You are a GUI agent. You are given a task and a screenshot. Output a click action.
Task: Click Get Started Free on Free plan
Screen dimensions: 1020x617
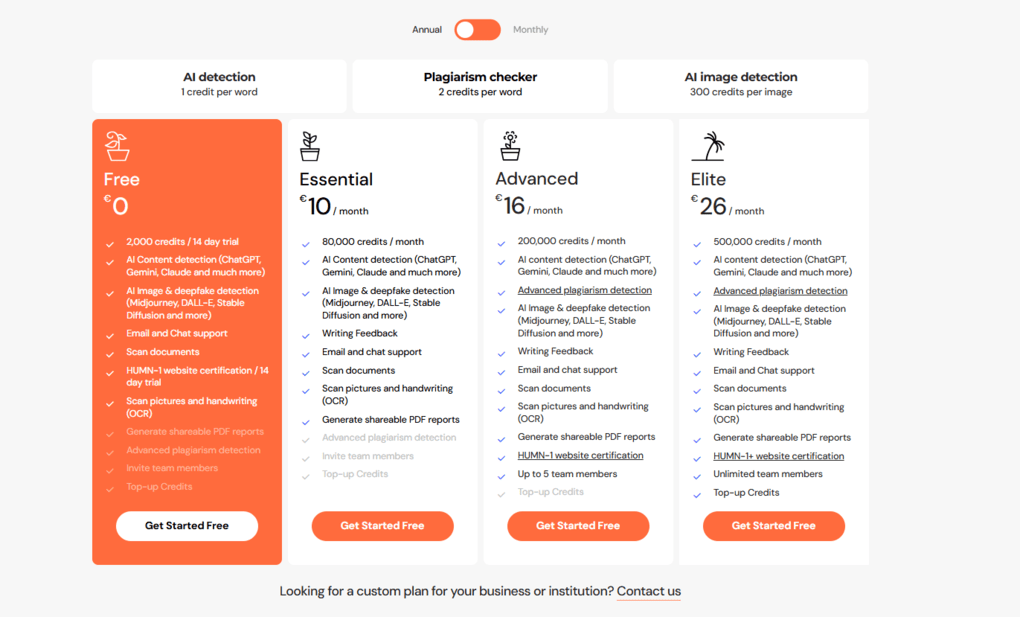pyautogui.click(x=187, y=526)
